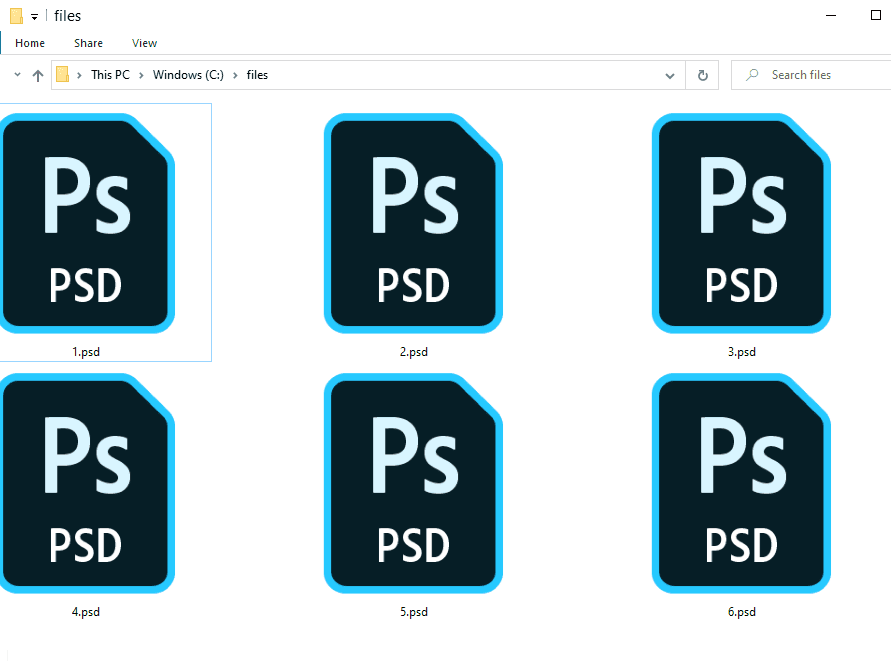This screenshot has height=668, width=891.
Task: Click the 1.psd file name label
Action: (x=86, y=352)
